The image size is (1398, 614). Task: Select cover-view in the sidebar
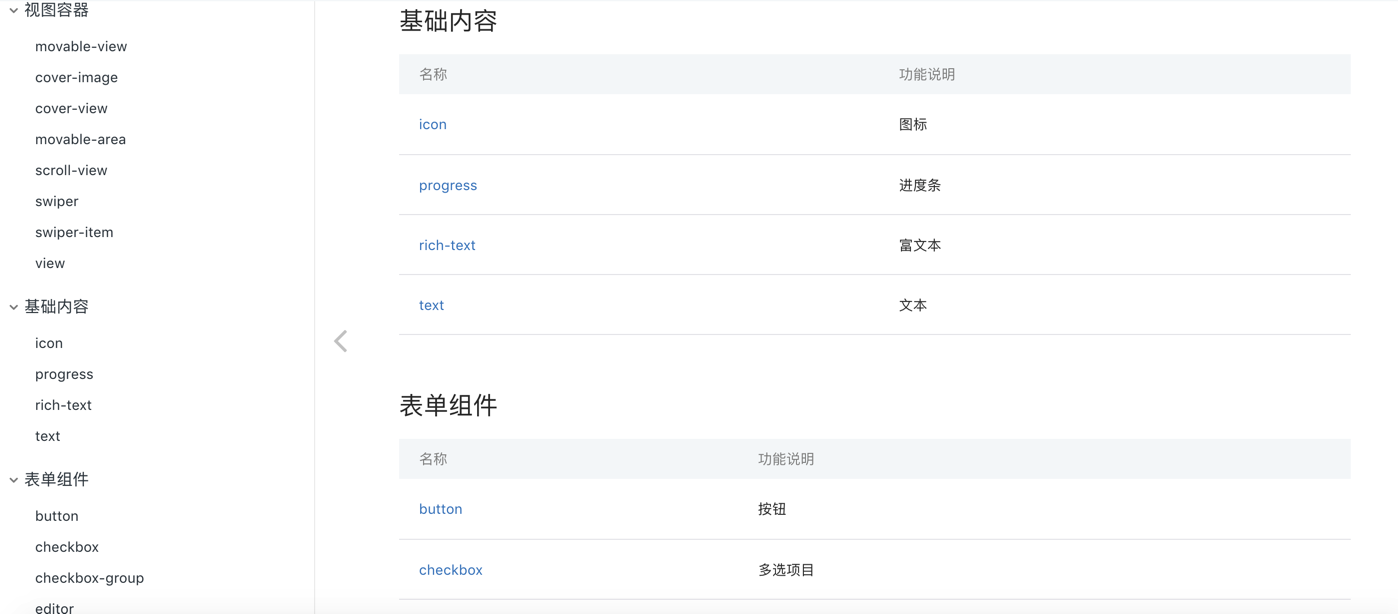coord(72,108)
